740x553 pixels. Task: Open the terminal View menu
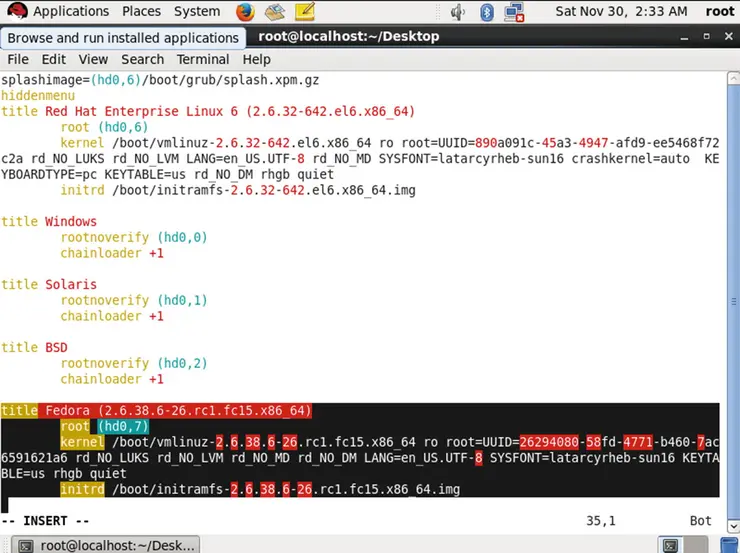coord(93,59)
